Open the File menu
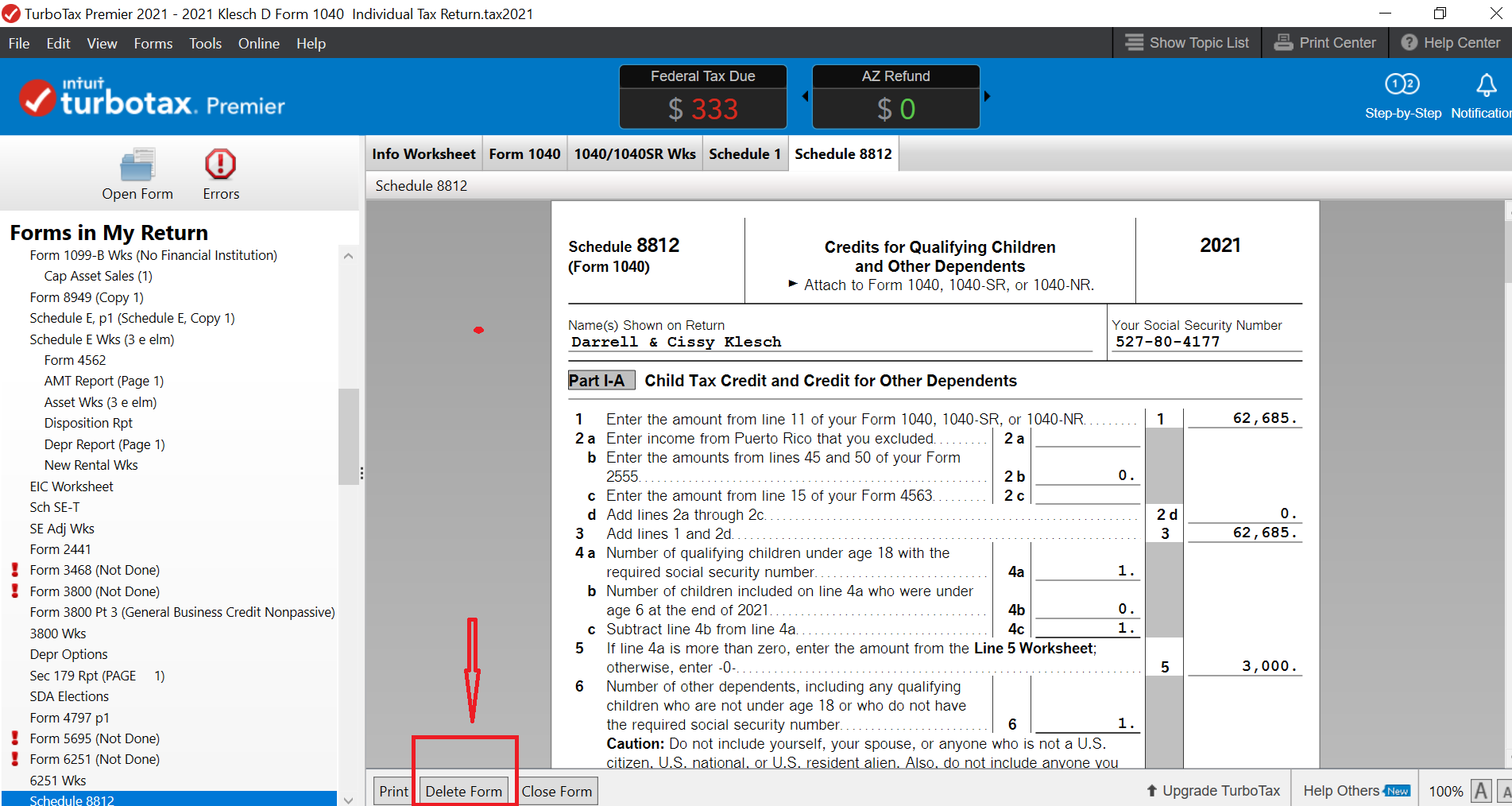This screenshot has width=1512, height=806. pyautogui.click(x=19, y=44)
